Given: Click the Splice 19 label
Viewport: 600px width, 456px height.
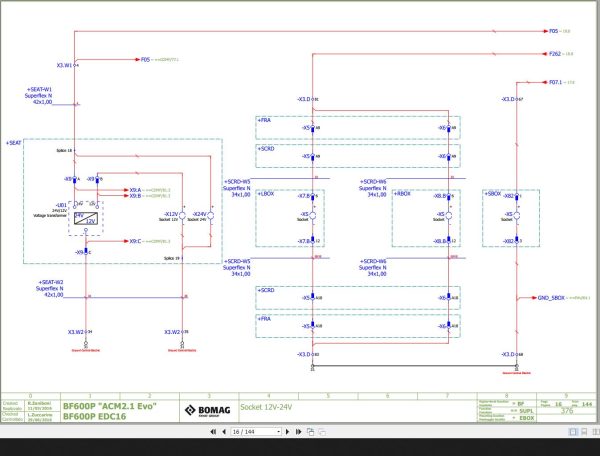Looking at the screenshot, I should coord(172,258).
